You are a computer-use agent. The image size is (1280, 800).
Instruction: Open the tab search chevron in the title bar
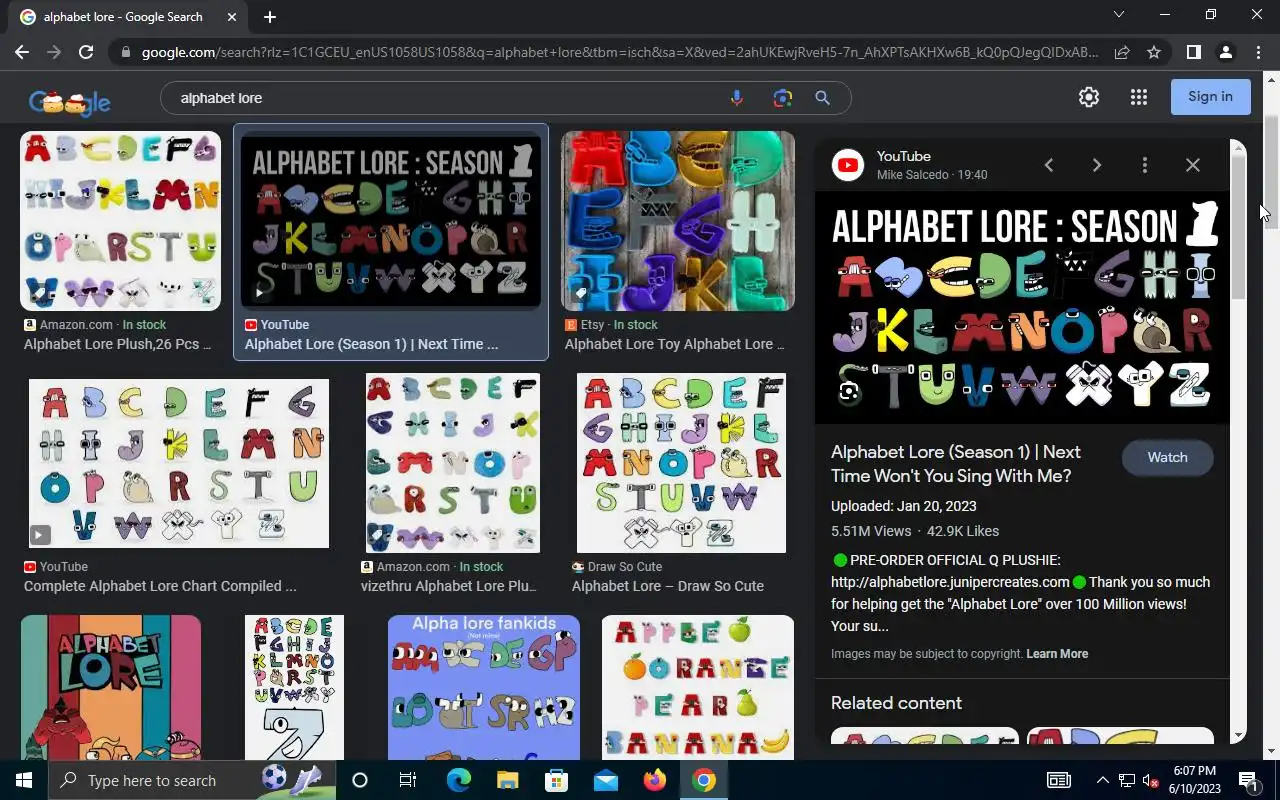pos(1119,14)
